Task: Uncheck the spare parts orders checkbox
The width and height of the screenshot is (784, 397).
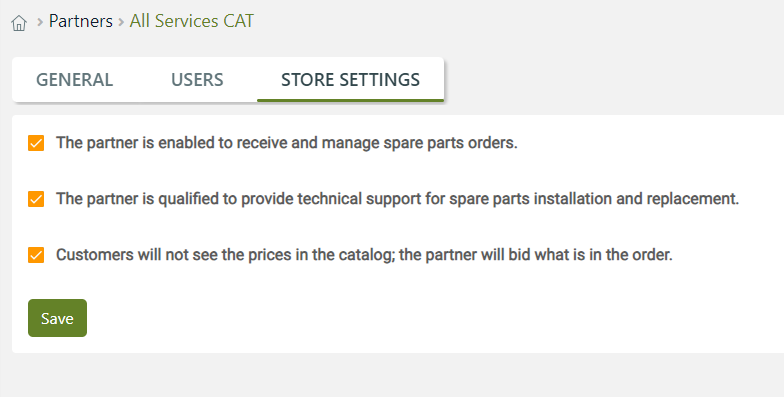Action: pos(36,143)
